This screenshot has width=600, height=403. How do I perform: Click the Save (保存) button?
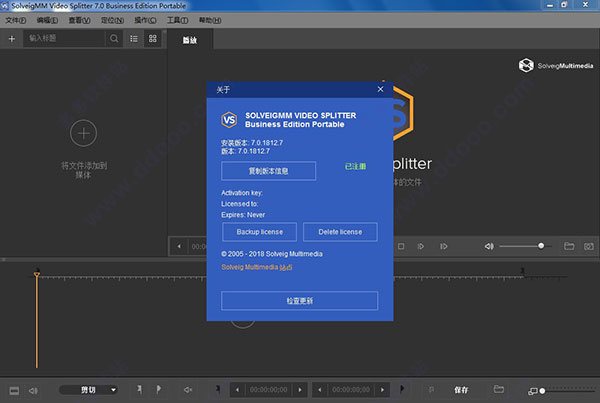click(x=461, y=390)
